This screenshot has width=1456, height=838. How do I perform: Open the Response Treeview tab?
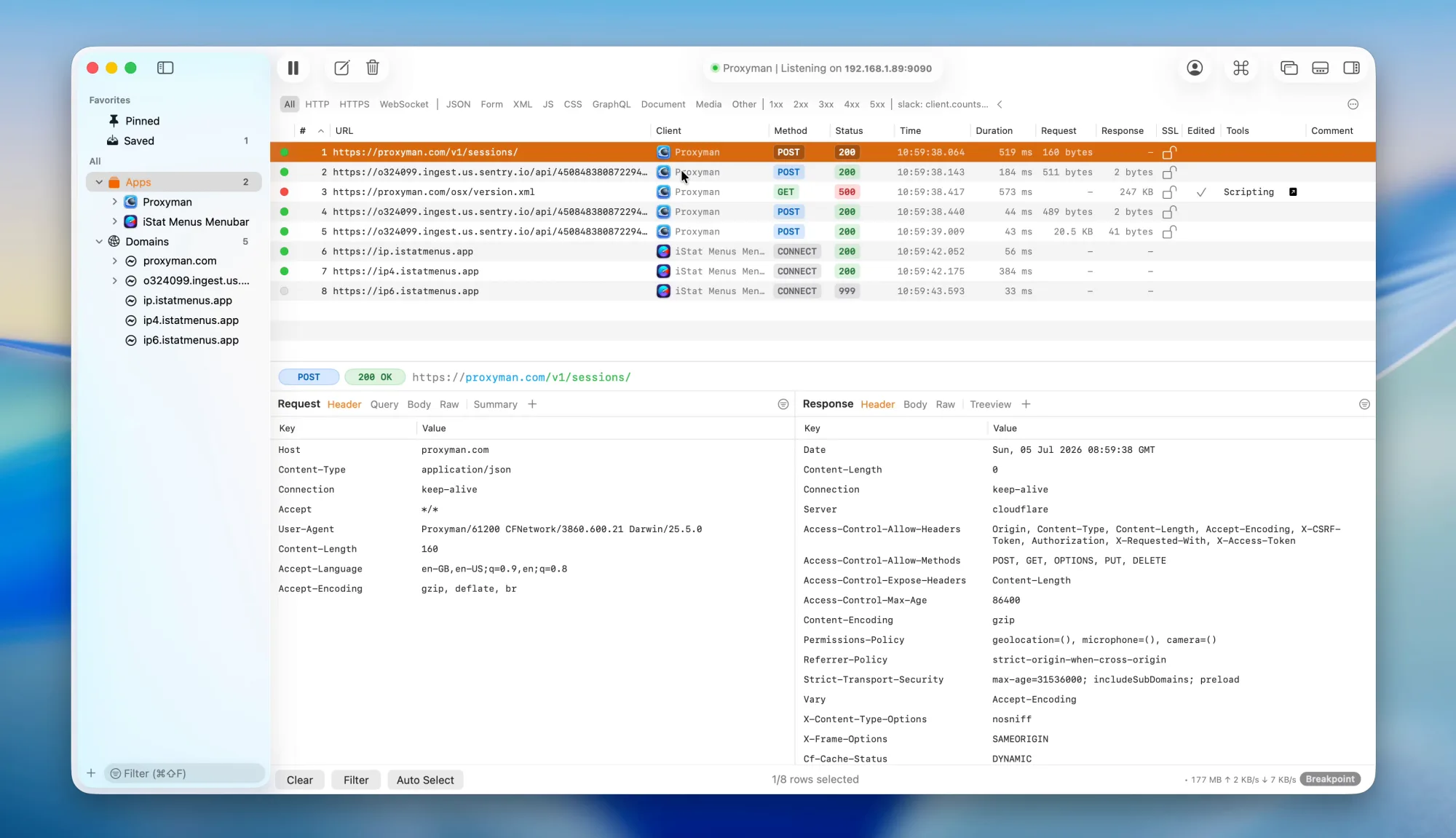point(990,404)
